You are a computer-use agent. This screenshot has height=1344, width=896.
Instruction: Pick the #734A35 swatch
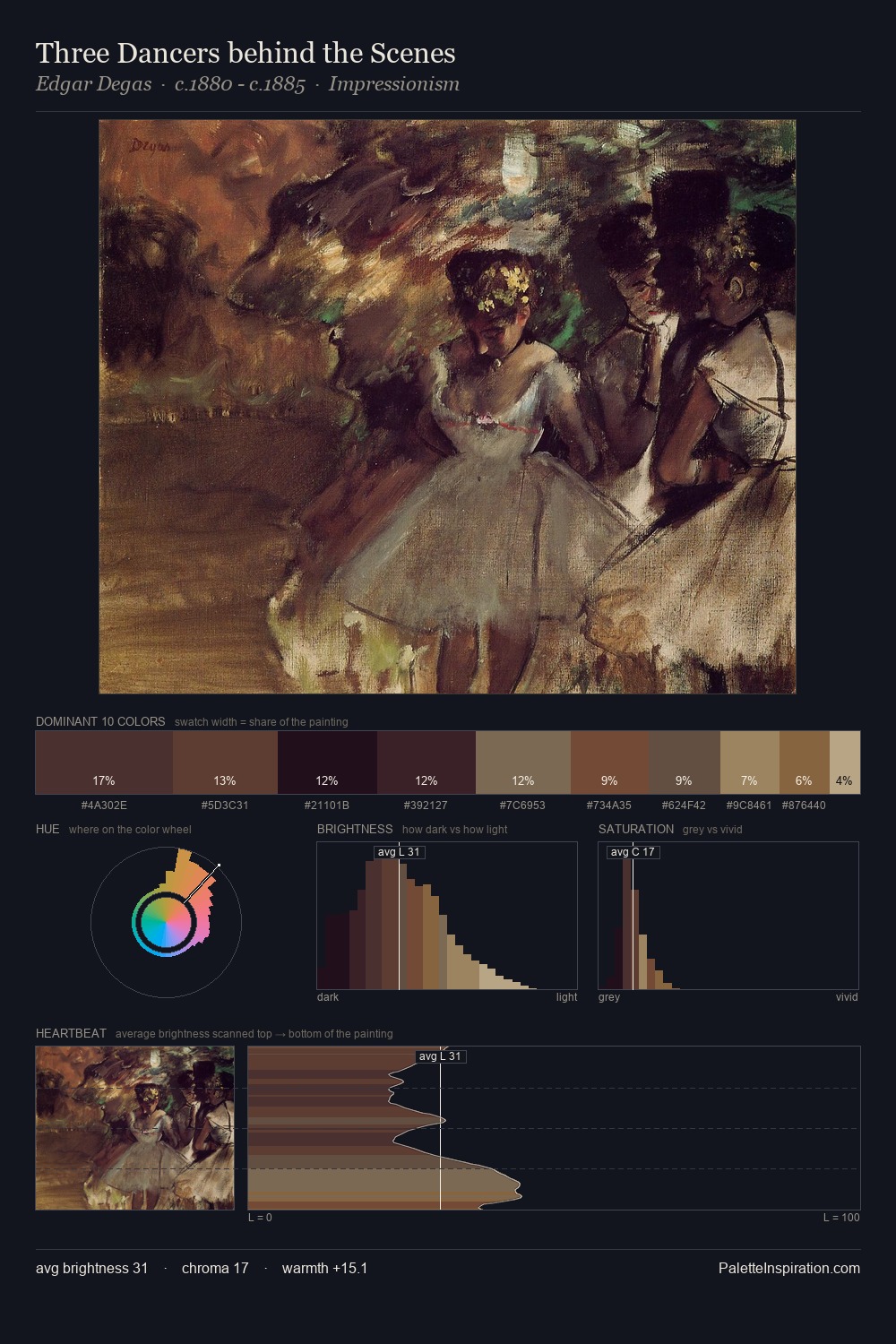point(609,762)
